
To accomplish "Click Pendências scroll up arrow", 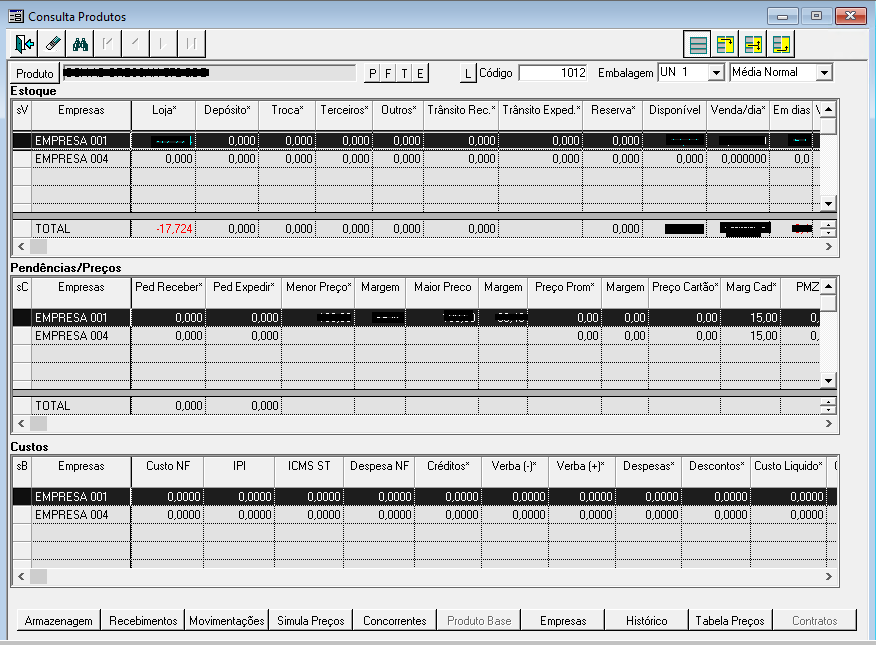I will pyautogui.click(x=829, y=286).
